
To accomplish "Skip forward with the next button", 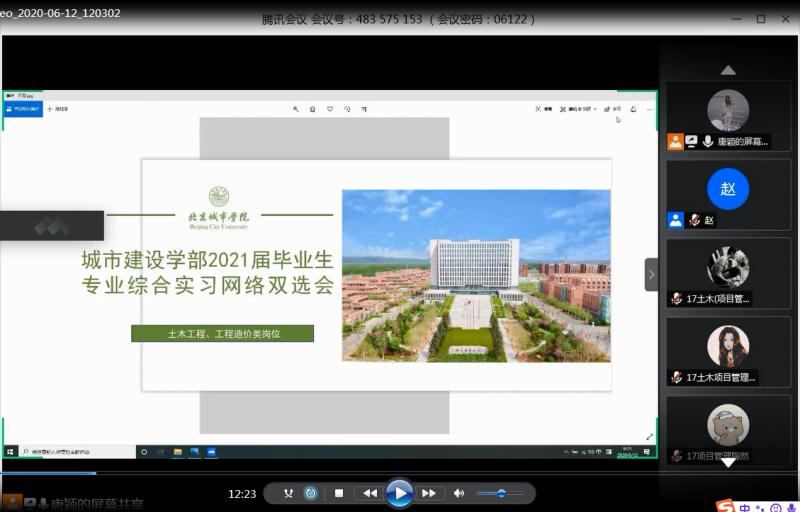I will coord(429,493).
